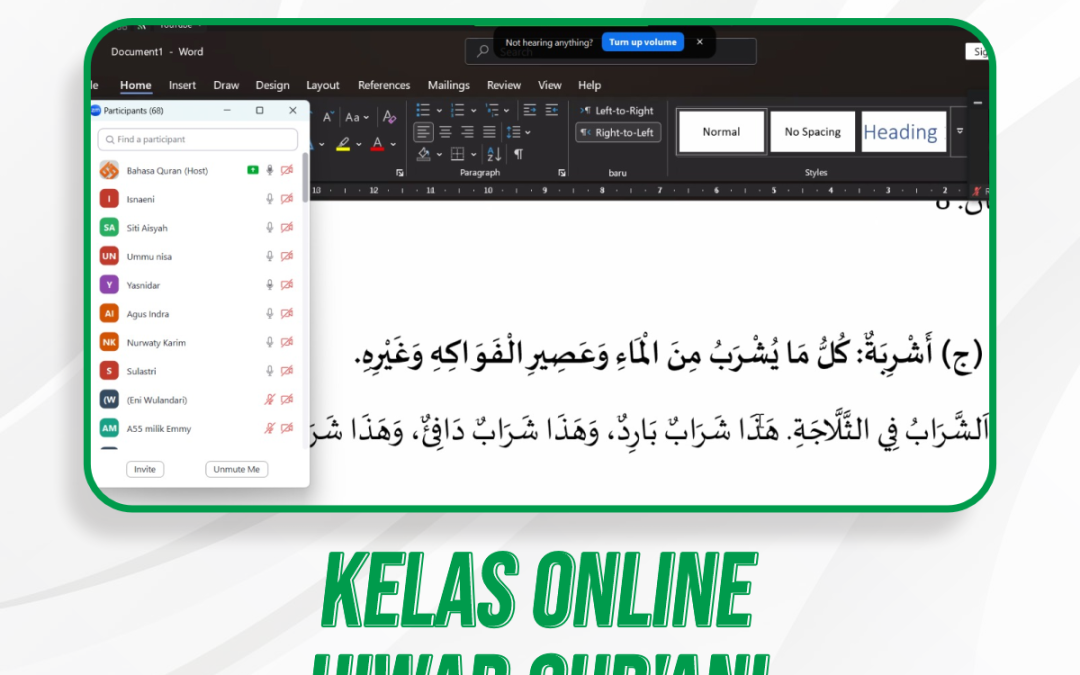This screenshot has width=1080, height=675.
Task: Align the paragraph to the right
Action: 467,132
